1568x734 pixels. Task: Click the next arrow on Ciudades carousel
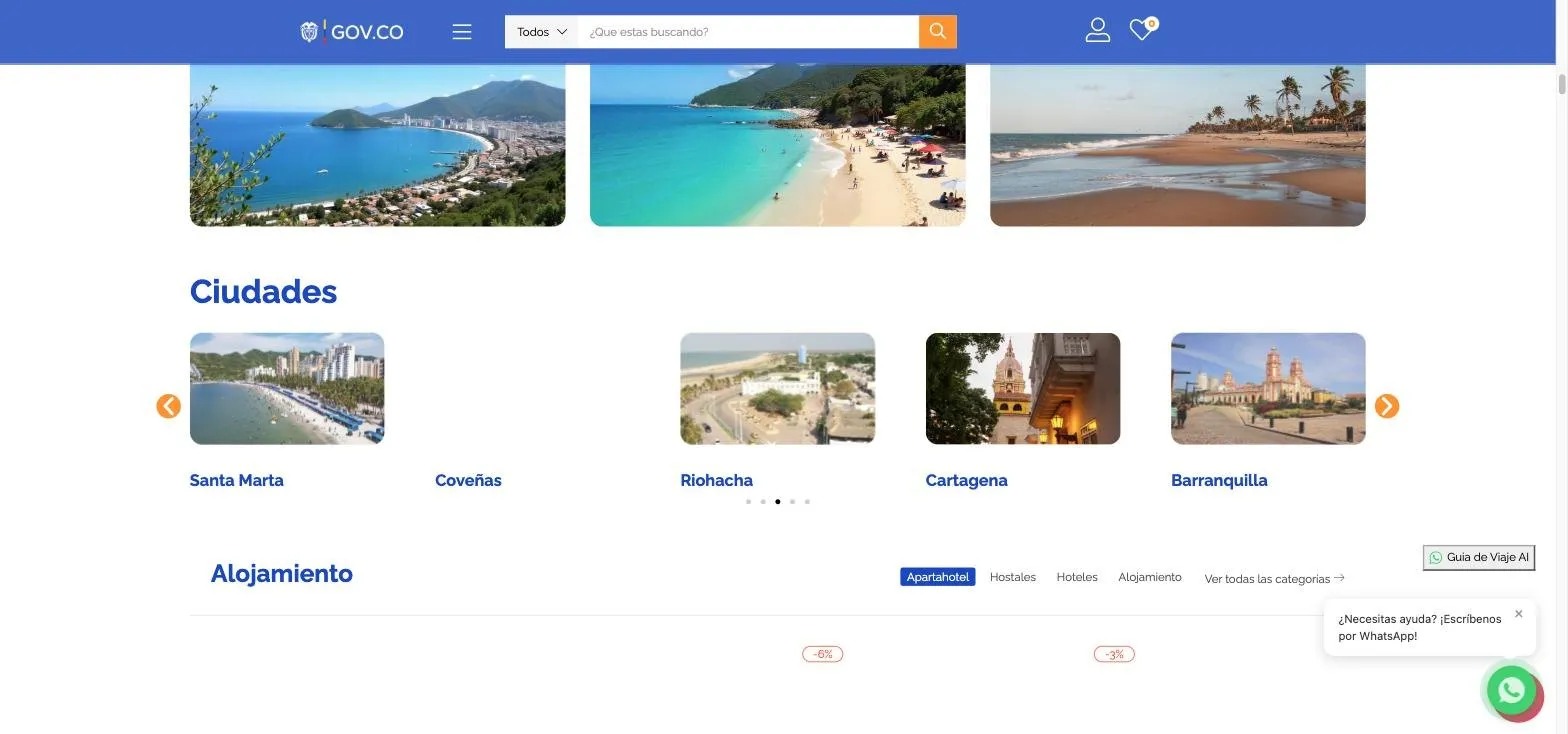point(1386,406)
